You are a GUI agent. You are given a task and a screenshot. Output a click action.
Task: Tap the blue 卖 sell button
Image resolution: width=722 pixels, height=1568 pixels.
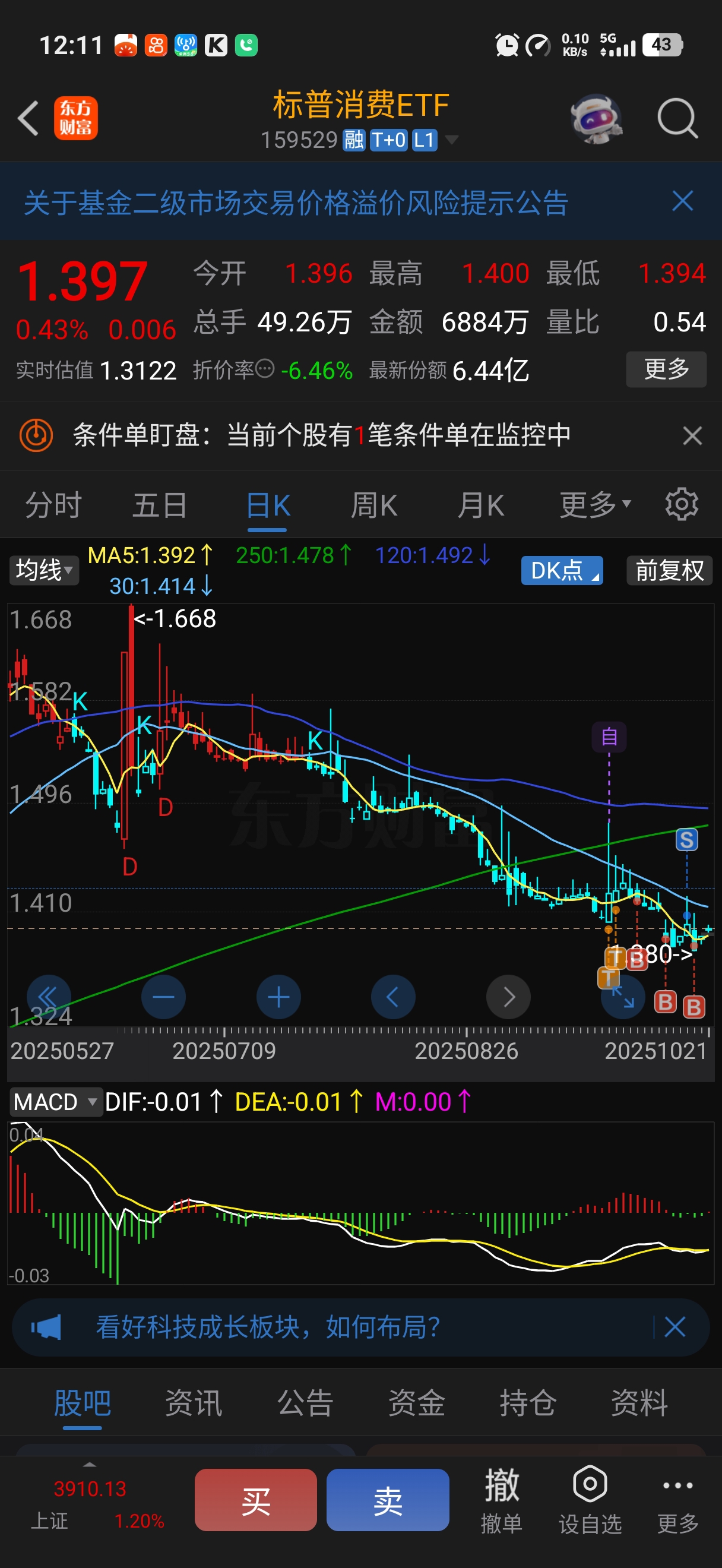pos(388,1500)
